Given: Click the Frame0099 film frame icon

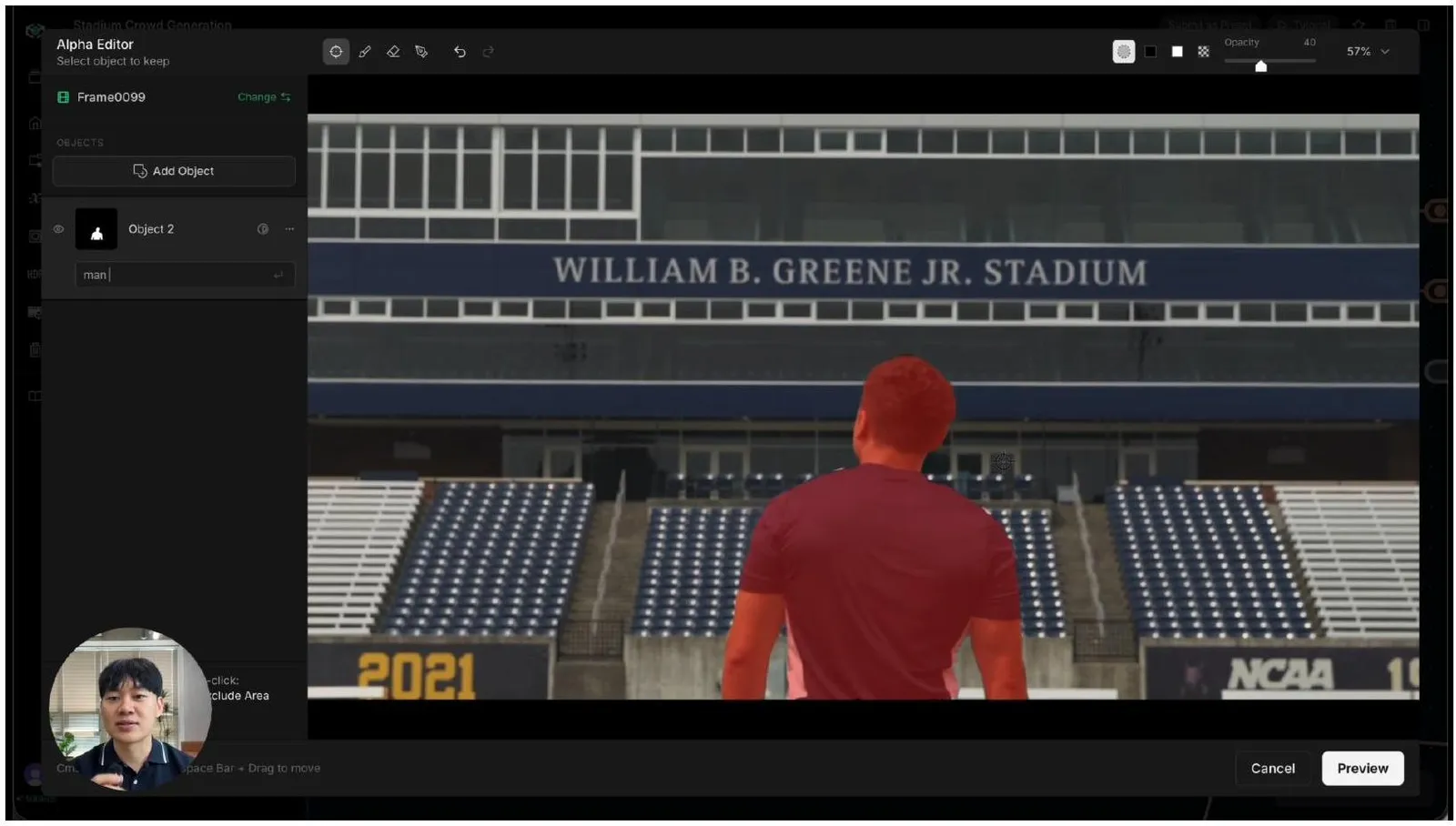Looking at the screenshot, I should (63, 97).
